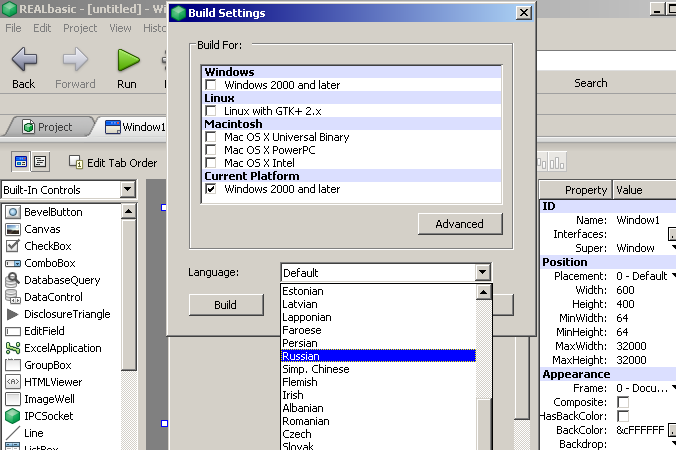This screenshot has width=676, height=450.
Task: Open the BackColor color picker button
Action: (x=672, y=430)
